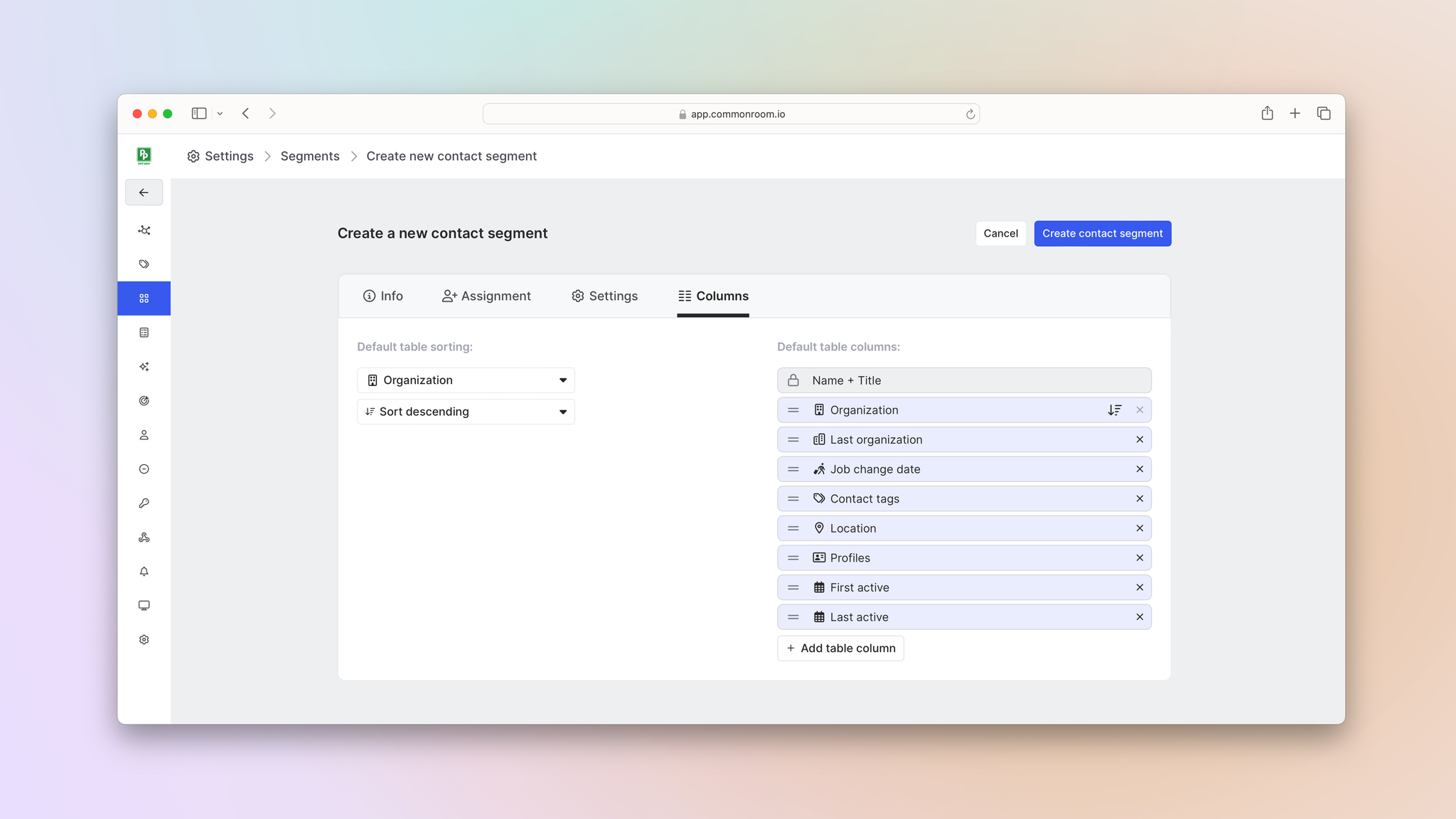Click the lock icon on Name + Title

click(x=793, y=380)
